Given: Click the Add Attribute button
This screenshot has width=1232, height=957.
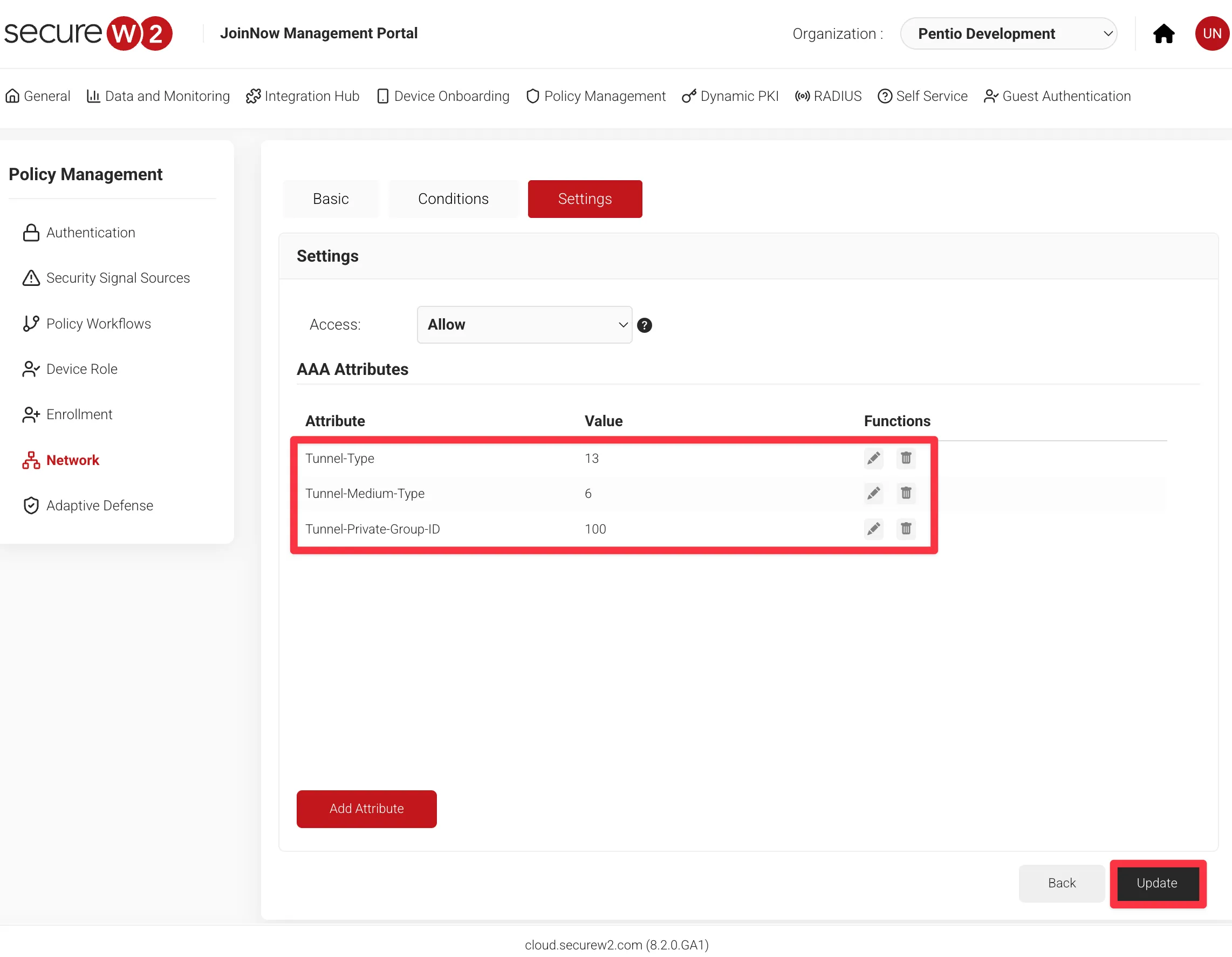Looking at the screenshot, I should click(x=366, y=809).
